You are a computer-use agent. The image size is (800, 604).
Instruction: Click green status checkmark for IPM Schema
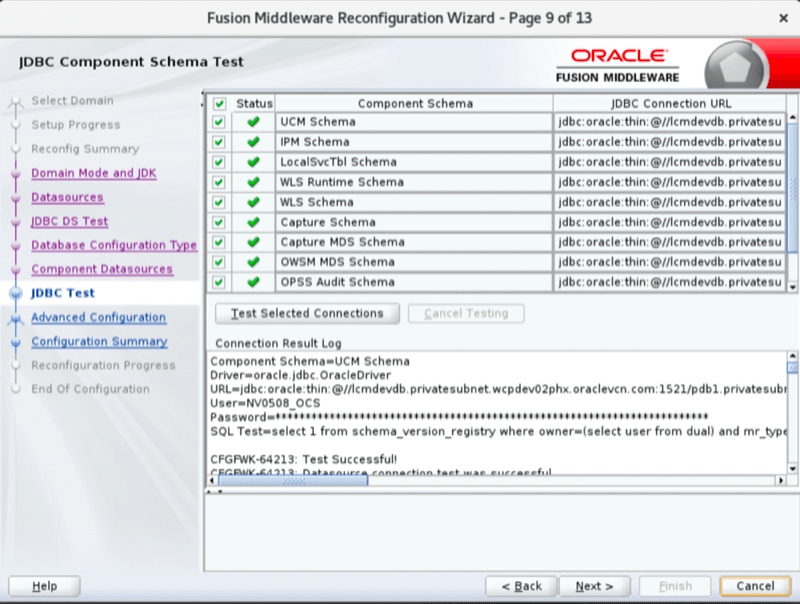tap(253, 142)
